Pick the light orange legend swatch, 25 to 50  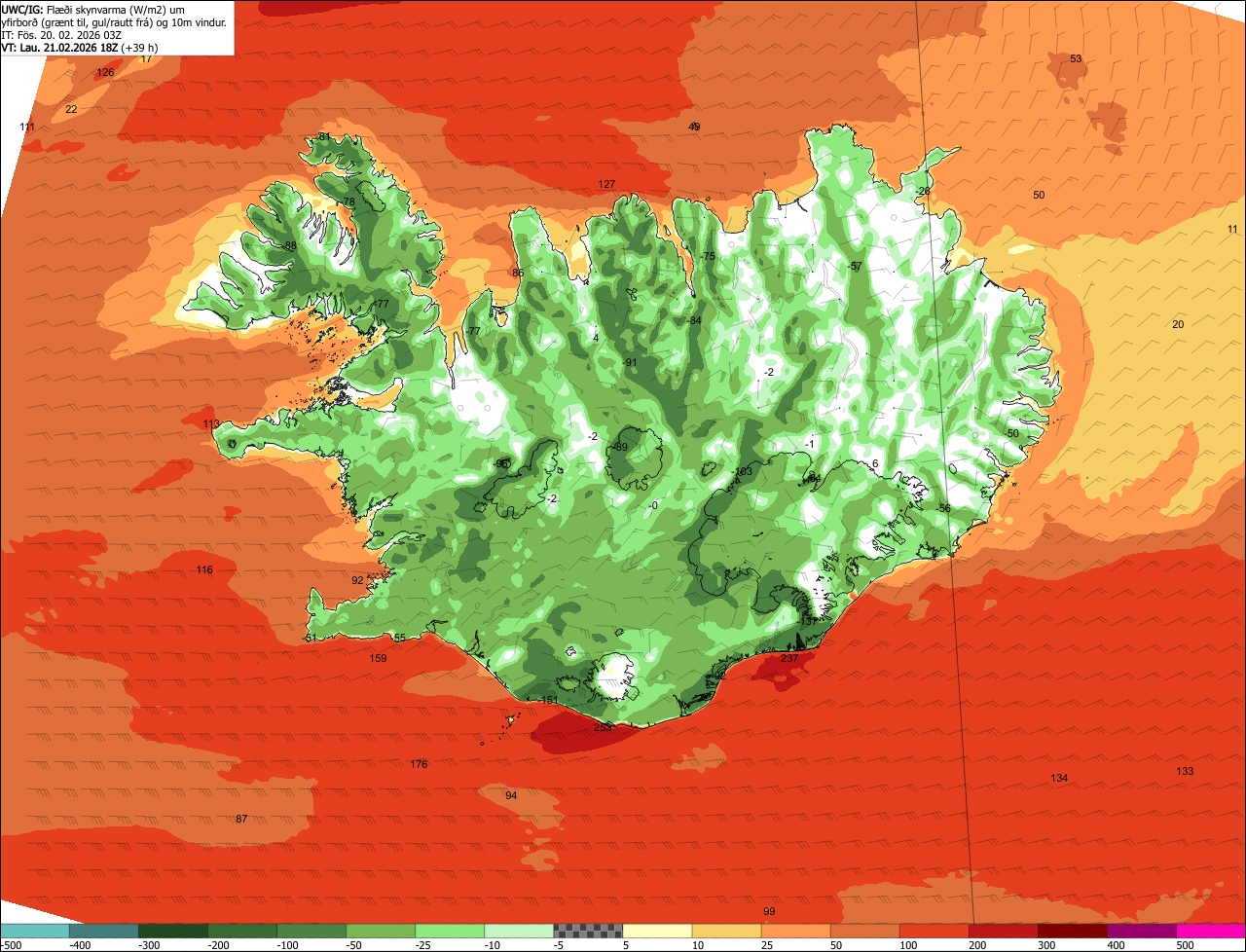796,932
